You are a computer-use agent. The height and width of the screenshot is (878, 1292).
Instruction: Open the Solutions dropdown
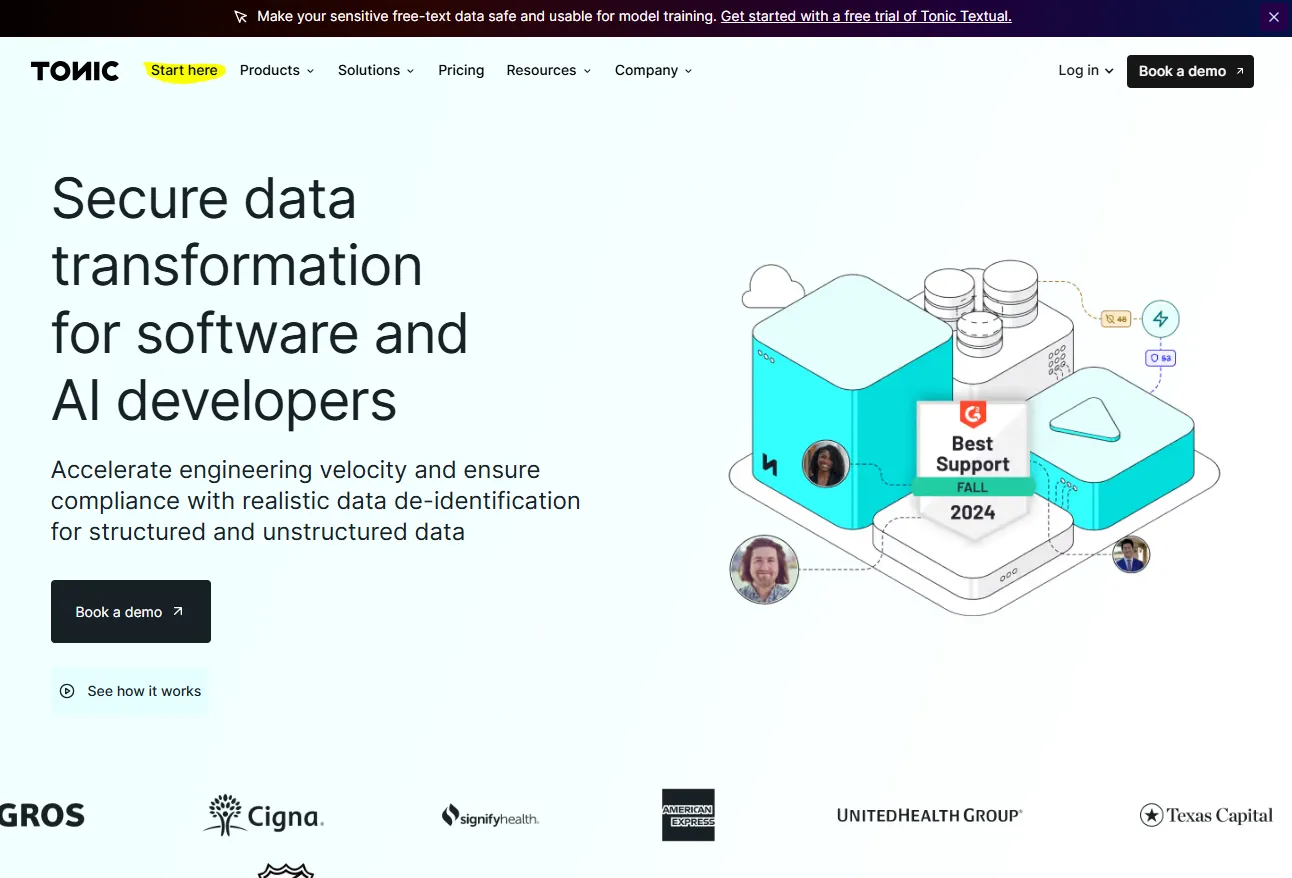375,70
